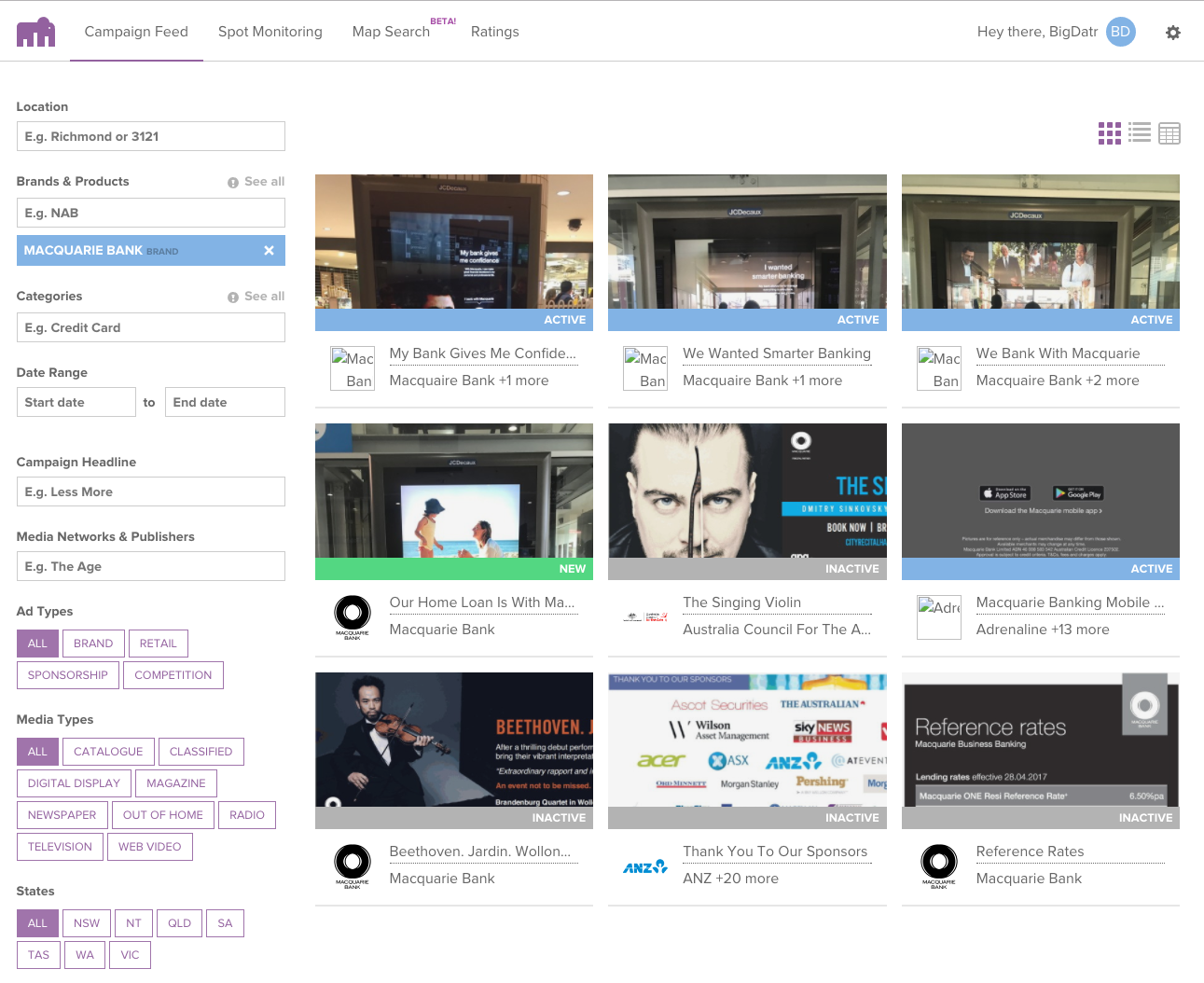Remove the Macquarie Bank brand filter
The height and width of the screenshot is (983, 1204).
coord(269,250)
